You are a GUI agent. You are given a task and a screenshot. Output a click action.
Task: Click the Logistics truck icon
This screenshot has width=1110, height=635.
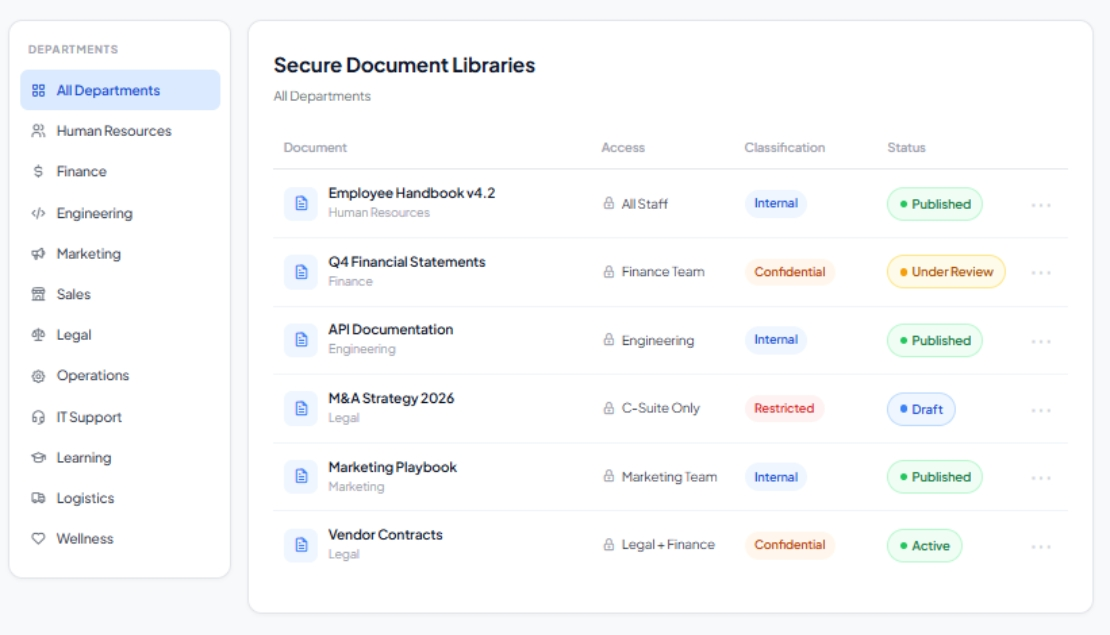(x=38, y=498)
